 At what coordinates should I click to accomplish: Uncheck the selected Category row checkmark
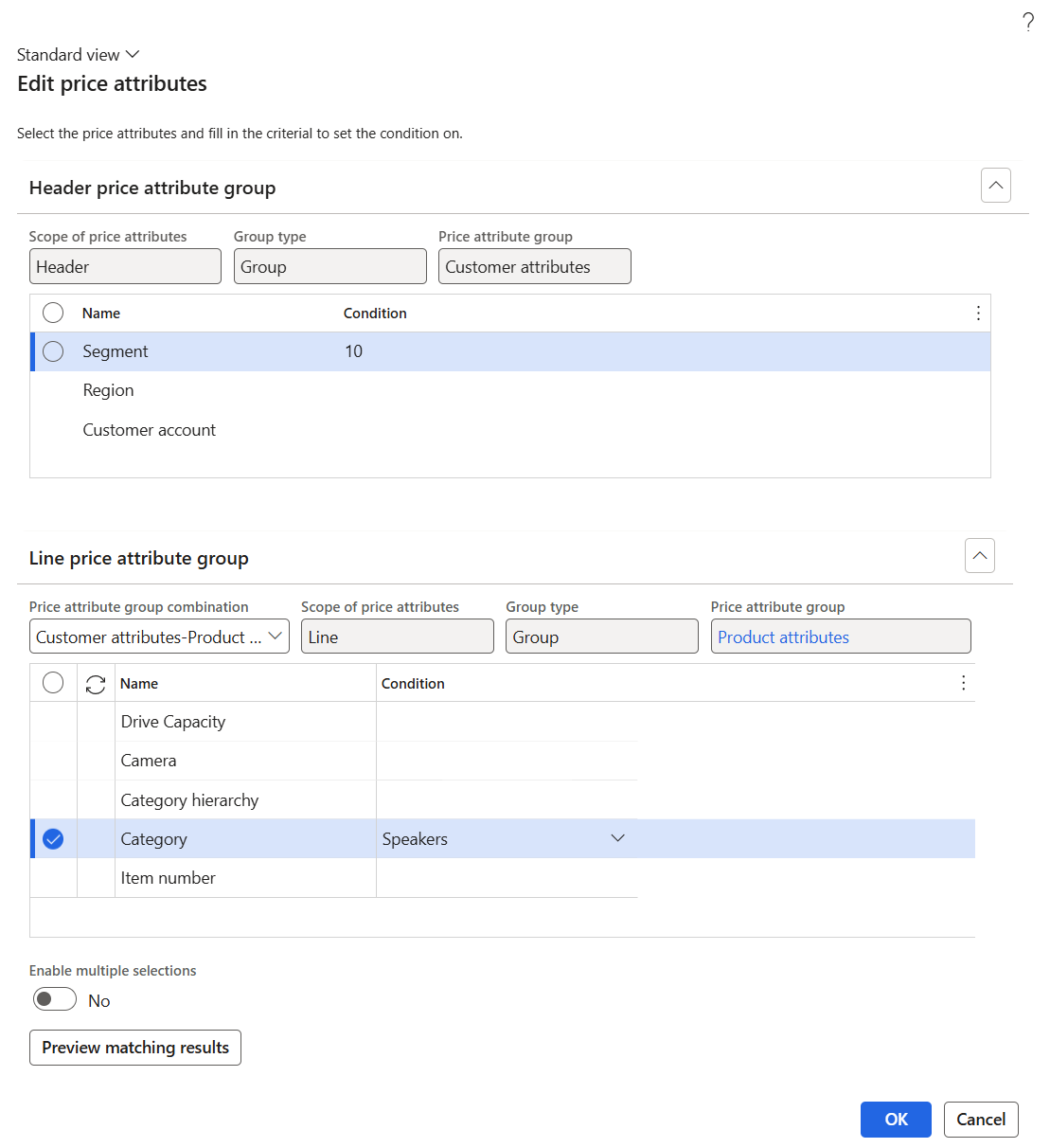tap(53, 839)
